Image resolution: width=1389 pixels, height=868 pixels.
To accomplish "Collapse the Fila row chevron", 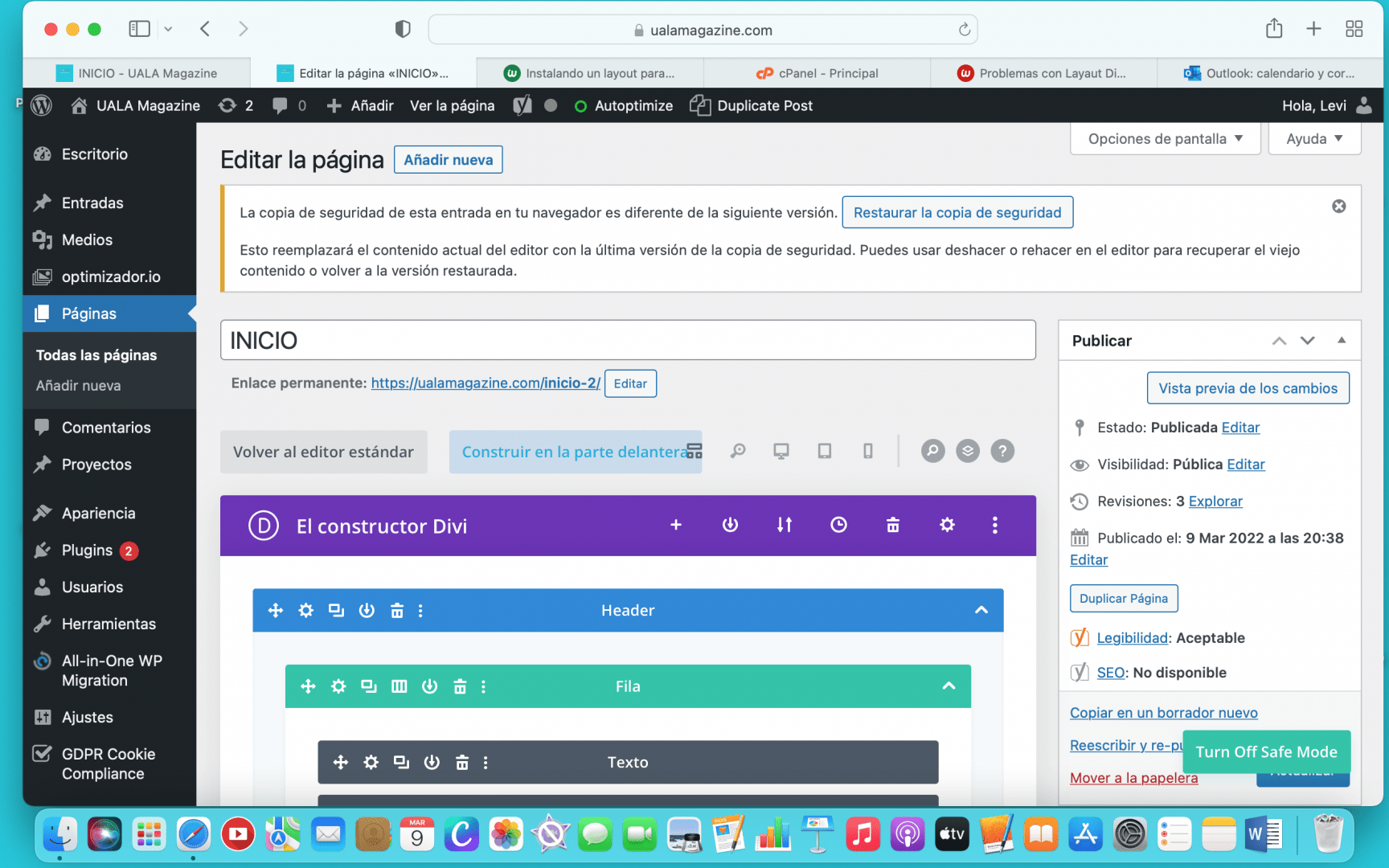I will click(x=949, y=686).
